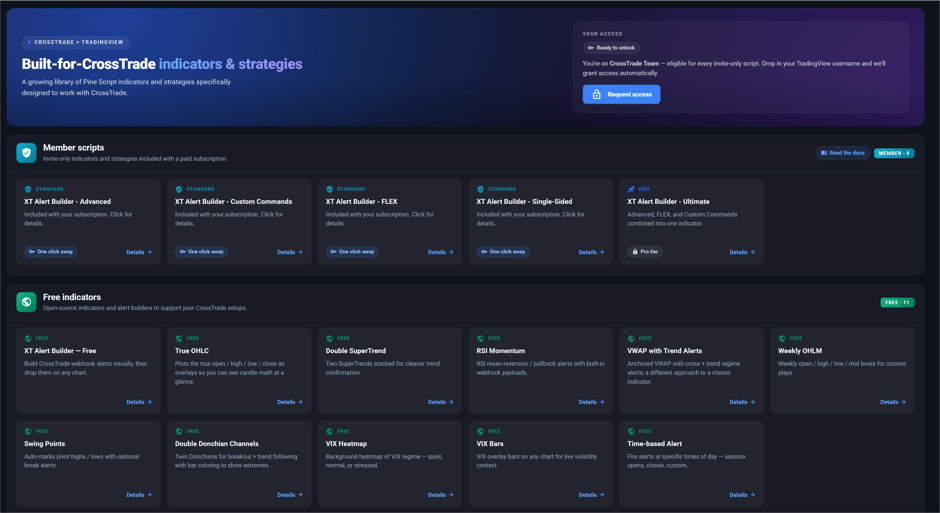Click the FREE globe icon on VWAP card
Image resolution: width=940 pixels, height=513 pixels.
click(631, 338)
